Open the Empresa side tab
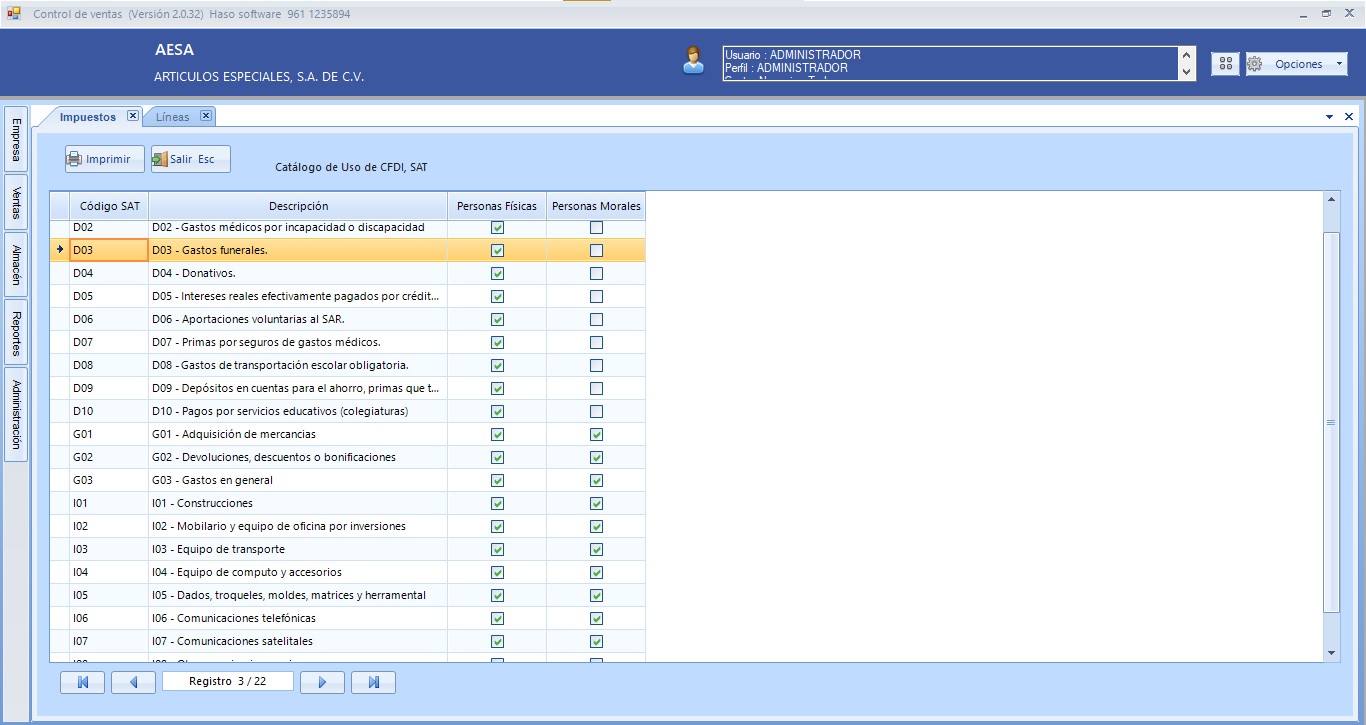 click(16, 140)
